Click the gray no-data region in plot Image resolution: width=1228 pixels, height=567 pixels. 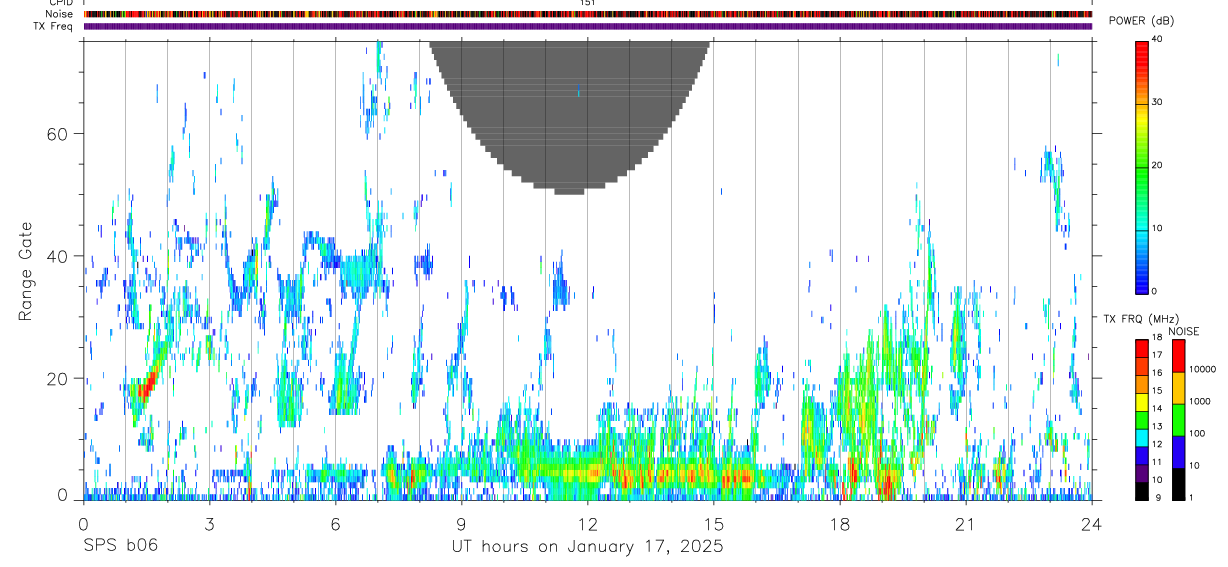coord(570,120)
